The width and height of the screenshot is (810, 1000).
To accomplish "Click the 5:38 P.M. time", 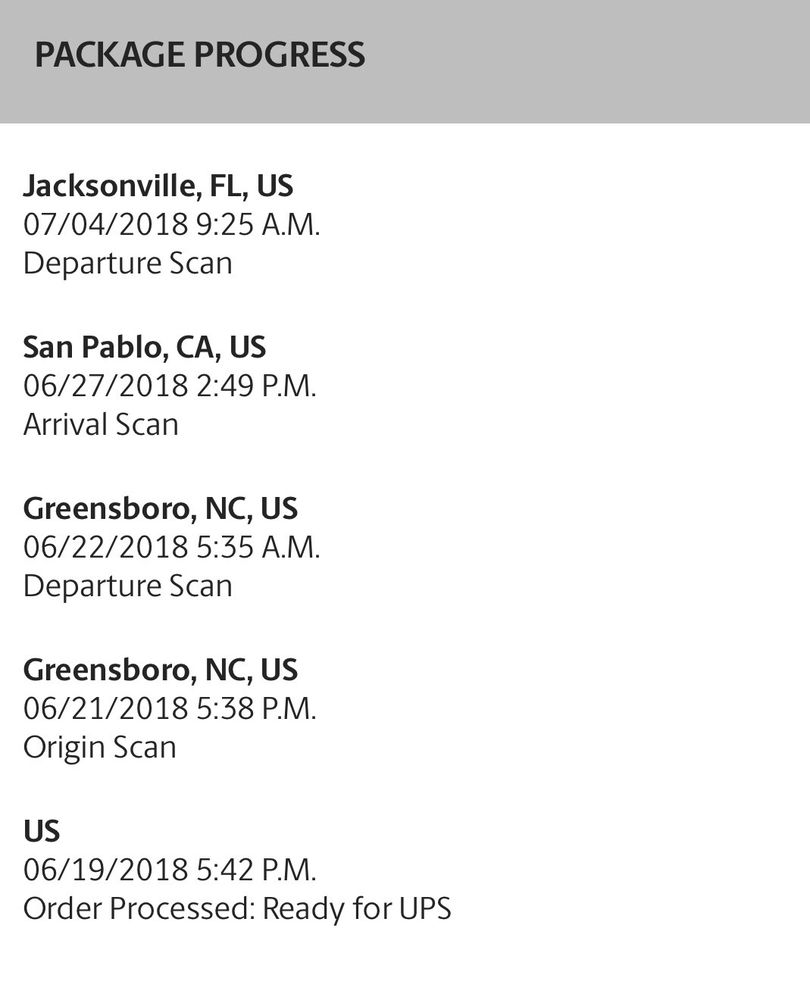I will pyautogui.click(x=256, y=708).
